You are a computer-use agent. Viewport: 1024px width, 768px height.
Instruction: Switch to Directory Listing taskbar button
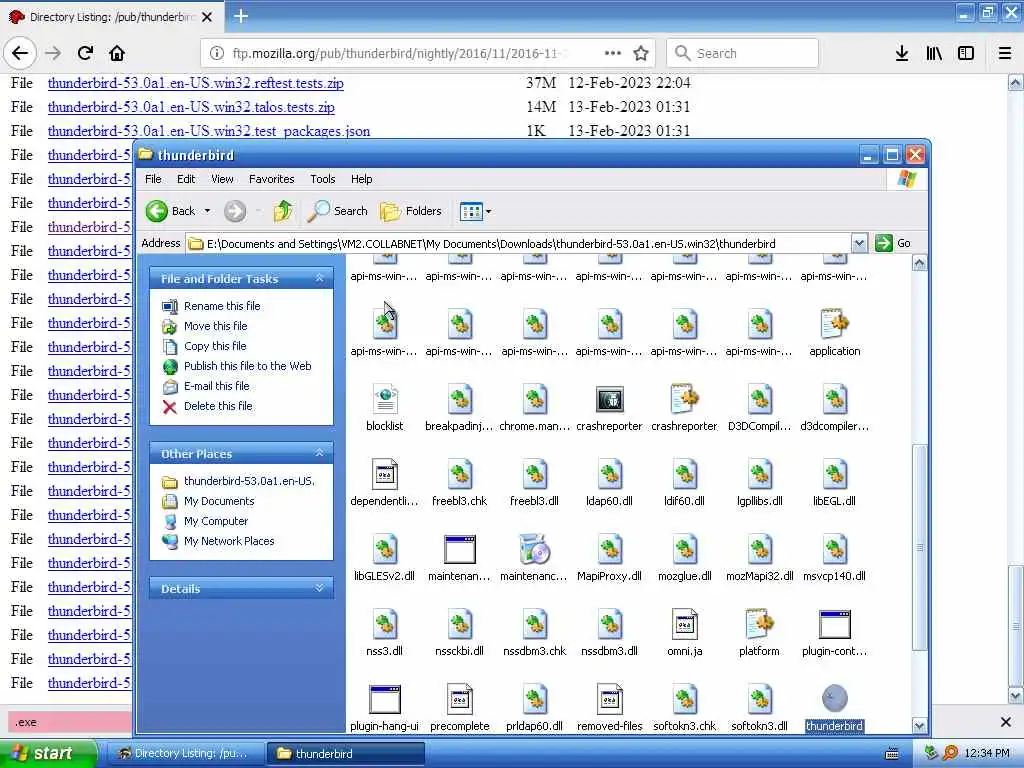pyautogui.click(x=184, y=754)
